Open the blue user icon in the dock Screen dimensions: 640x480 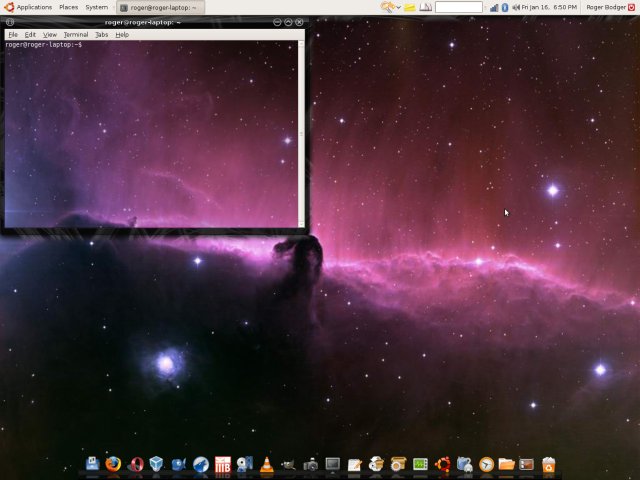click(x=464, y=464)
